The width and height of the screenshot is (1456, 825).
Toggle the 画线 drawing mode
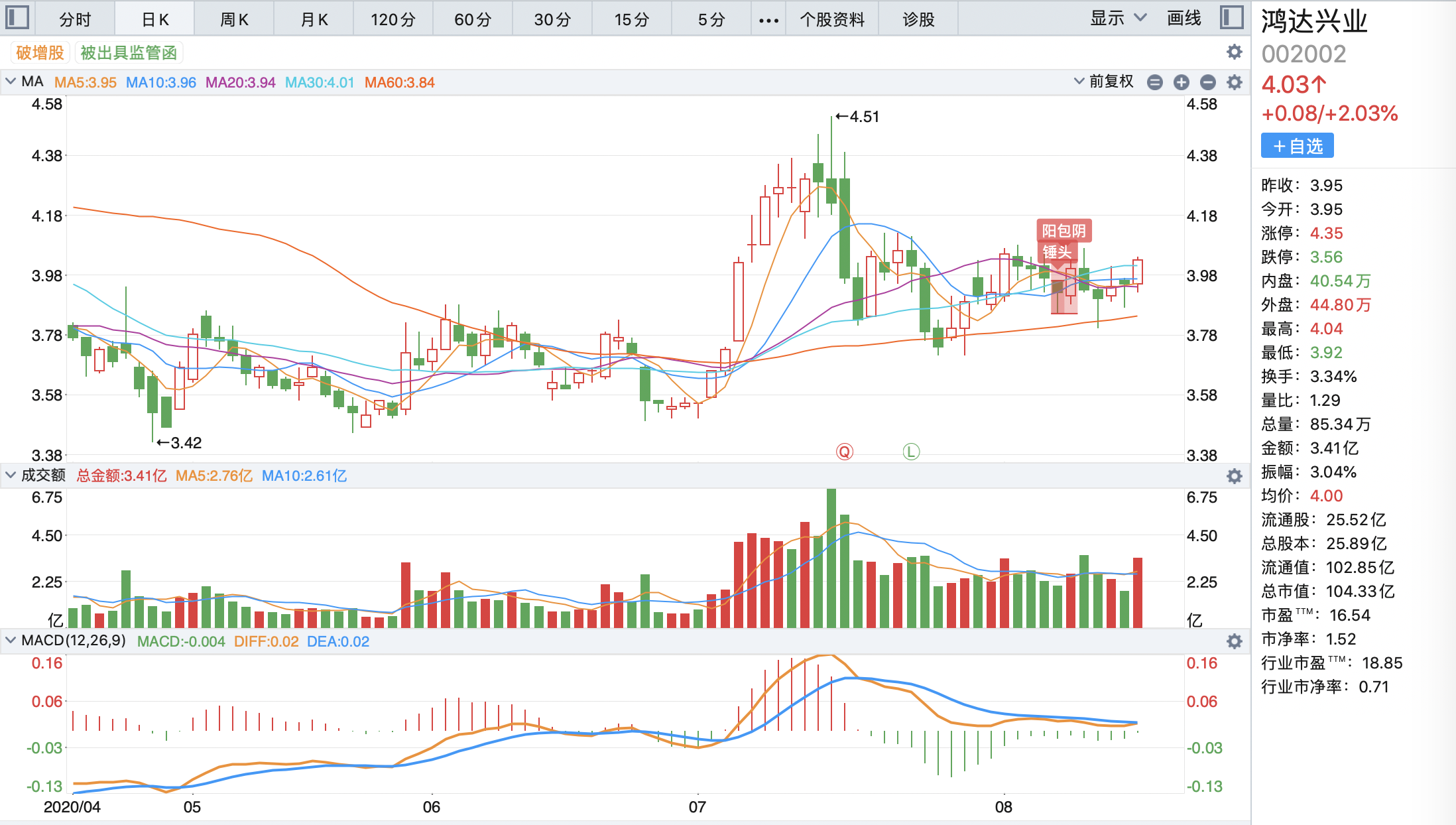[x=1183, y=19]
